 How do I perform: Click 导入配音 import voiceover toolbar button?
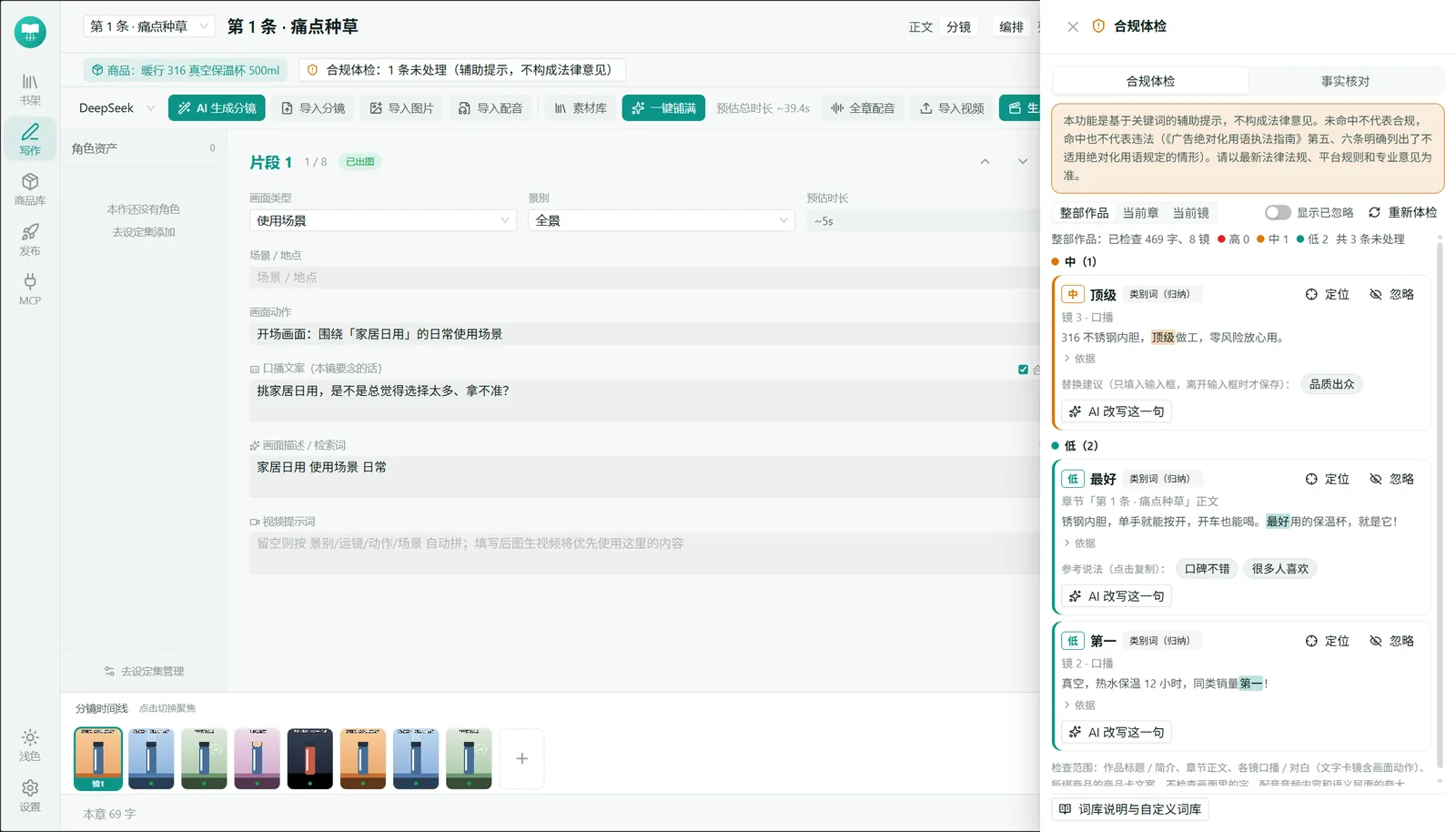point(490,107)
